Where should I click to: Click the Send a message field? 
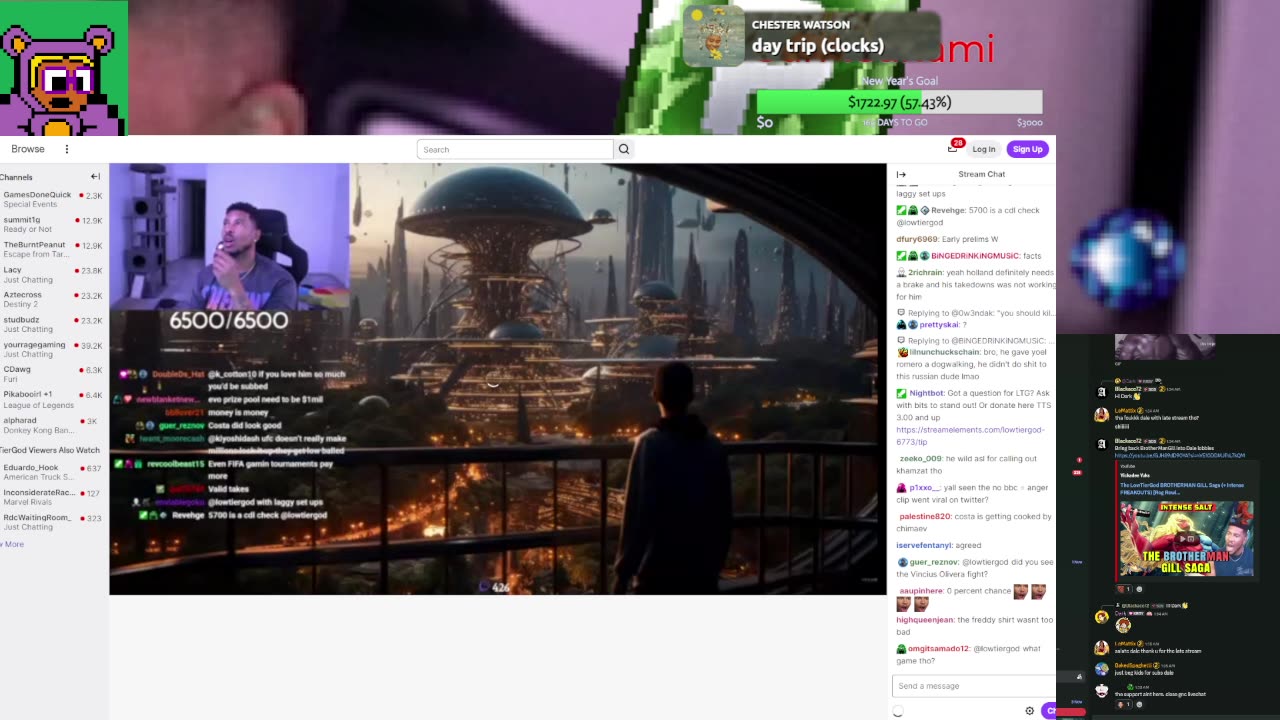pos(972,686)
